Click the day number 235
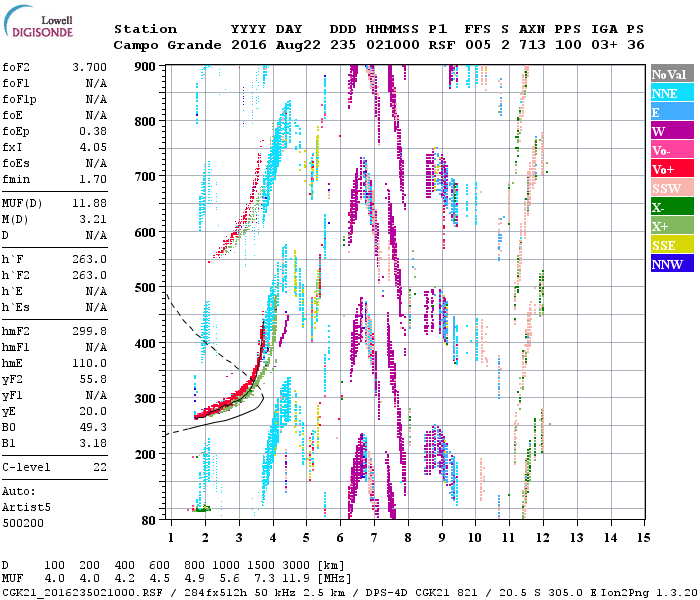700x600 pixels. pyautogui.click(x=343, y=45)
